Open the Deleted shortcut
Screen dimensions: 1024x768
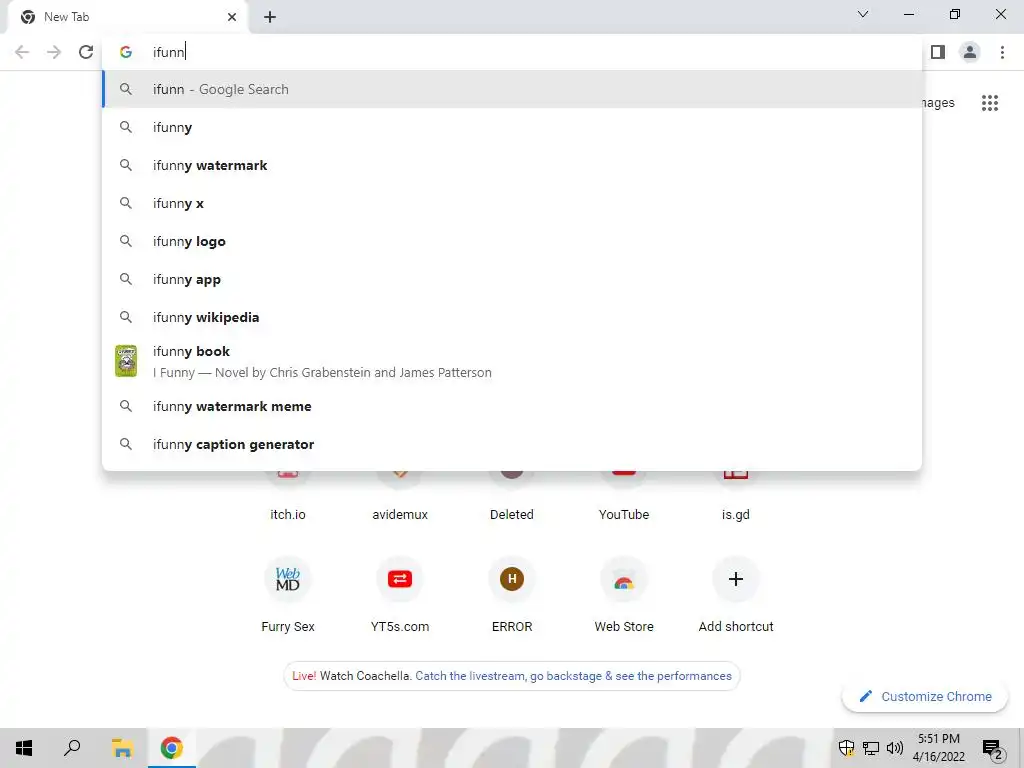click(512, 496)
